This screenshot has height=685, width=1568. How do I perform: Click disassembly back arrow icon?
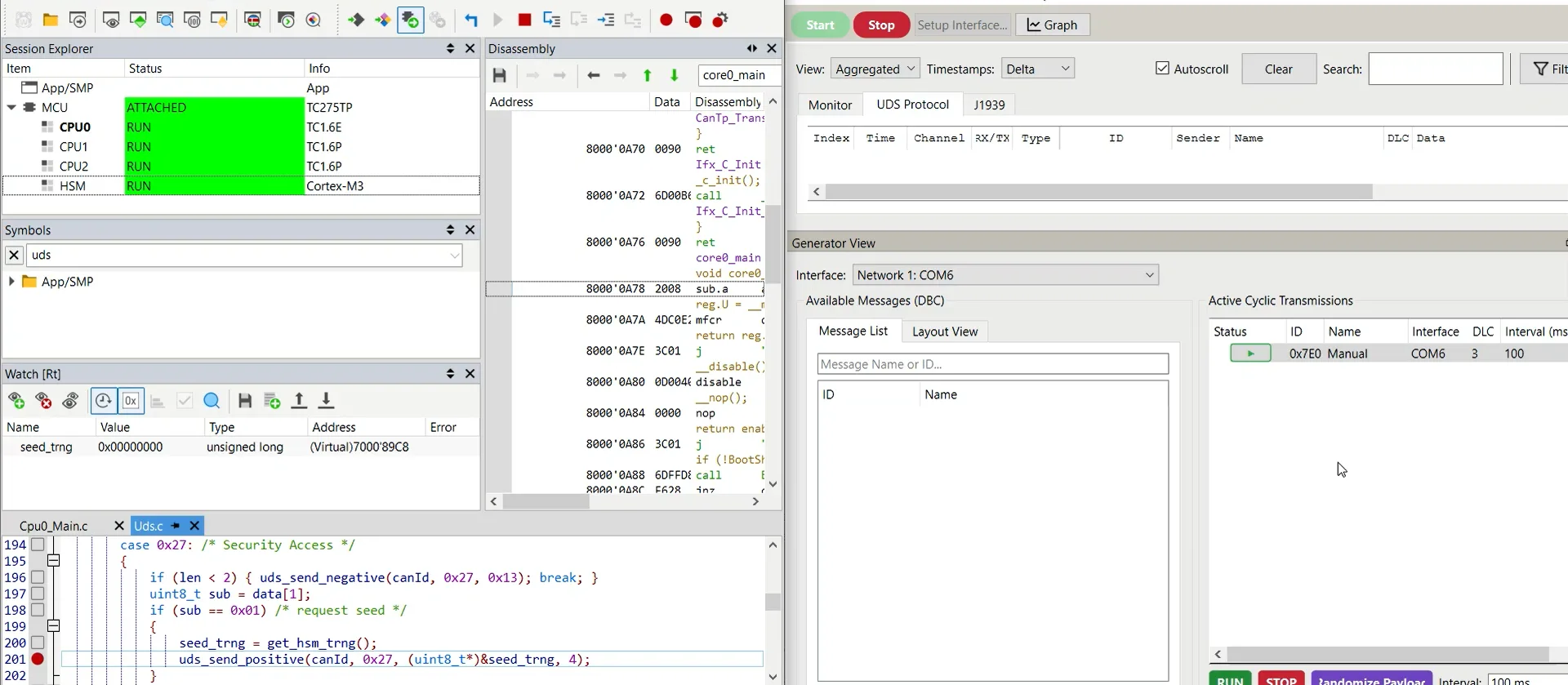(x=594, y=76)
